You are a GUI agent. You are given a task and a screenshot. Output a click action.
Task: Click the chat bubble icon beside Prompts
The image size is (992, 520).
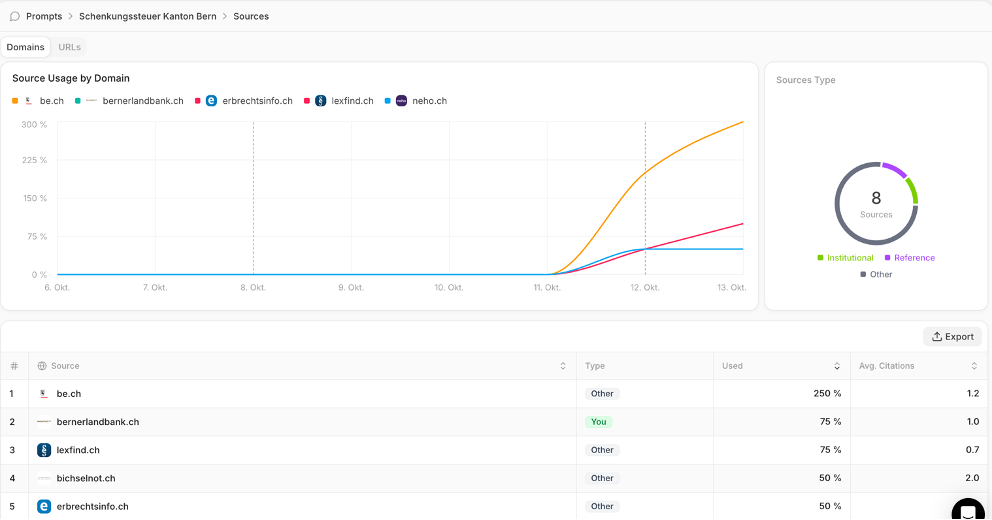tap(15, 16)
